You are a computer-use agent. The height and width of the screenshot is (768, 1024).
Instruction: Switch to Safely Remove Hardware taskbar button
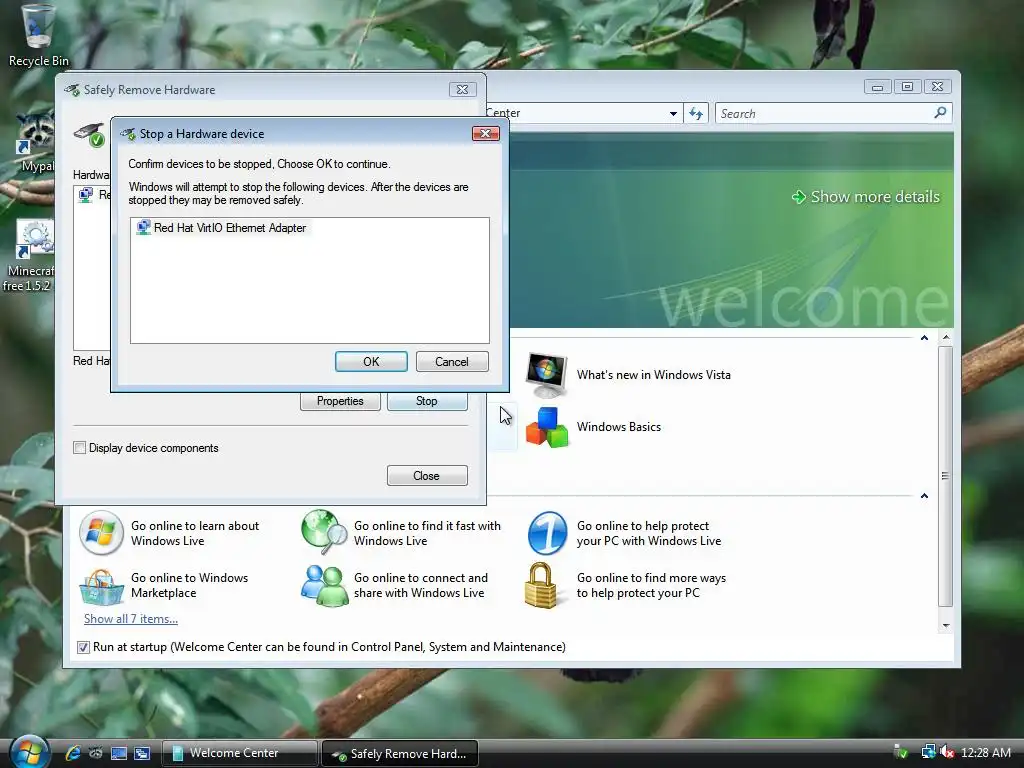pyautogui.click(x=400, y=754)
